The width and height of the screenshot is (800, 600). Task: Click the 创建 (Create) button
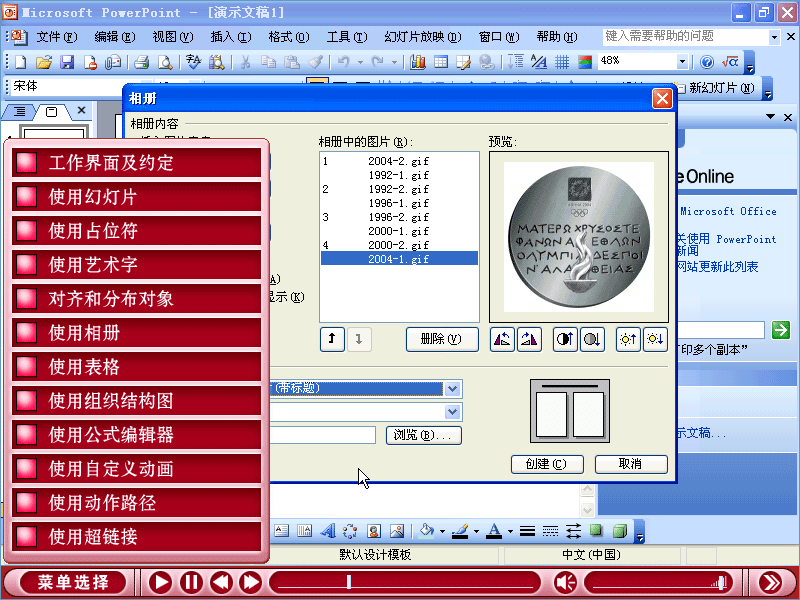click(x=546, y=464)
